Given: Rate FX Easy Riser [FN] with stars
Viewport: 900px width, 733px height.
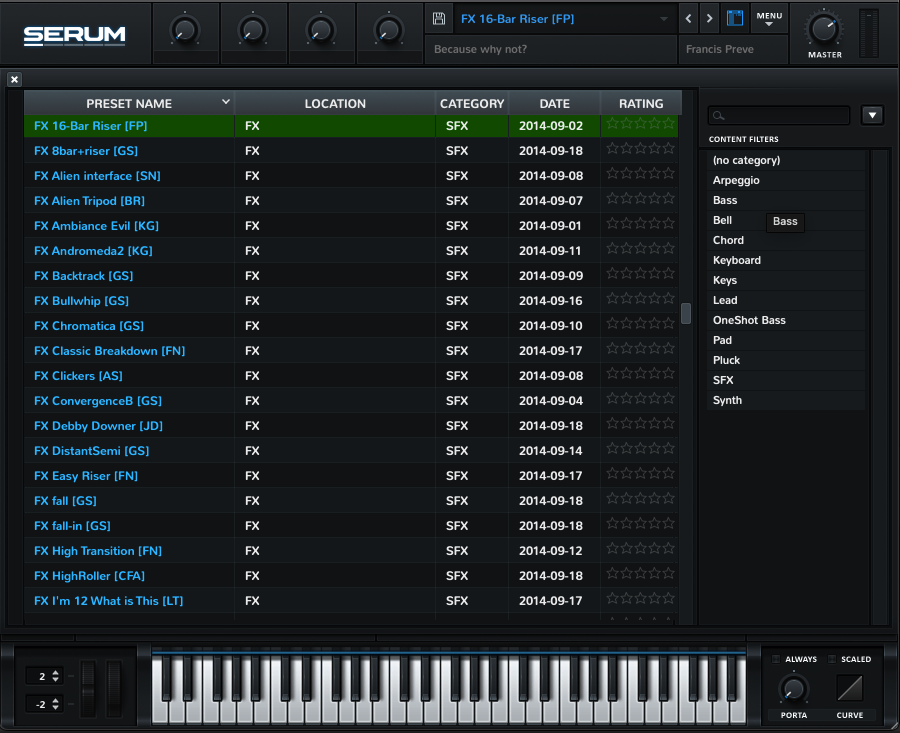Looking at the screenshot, I should 641,474.
